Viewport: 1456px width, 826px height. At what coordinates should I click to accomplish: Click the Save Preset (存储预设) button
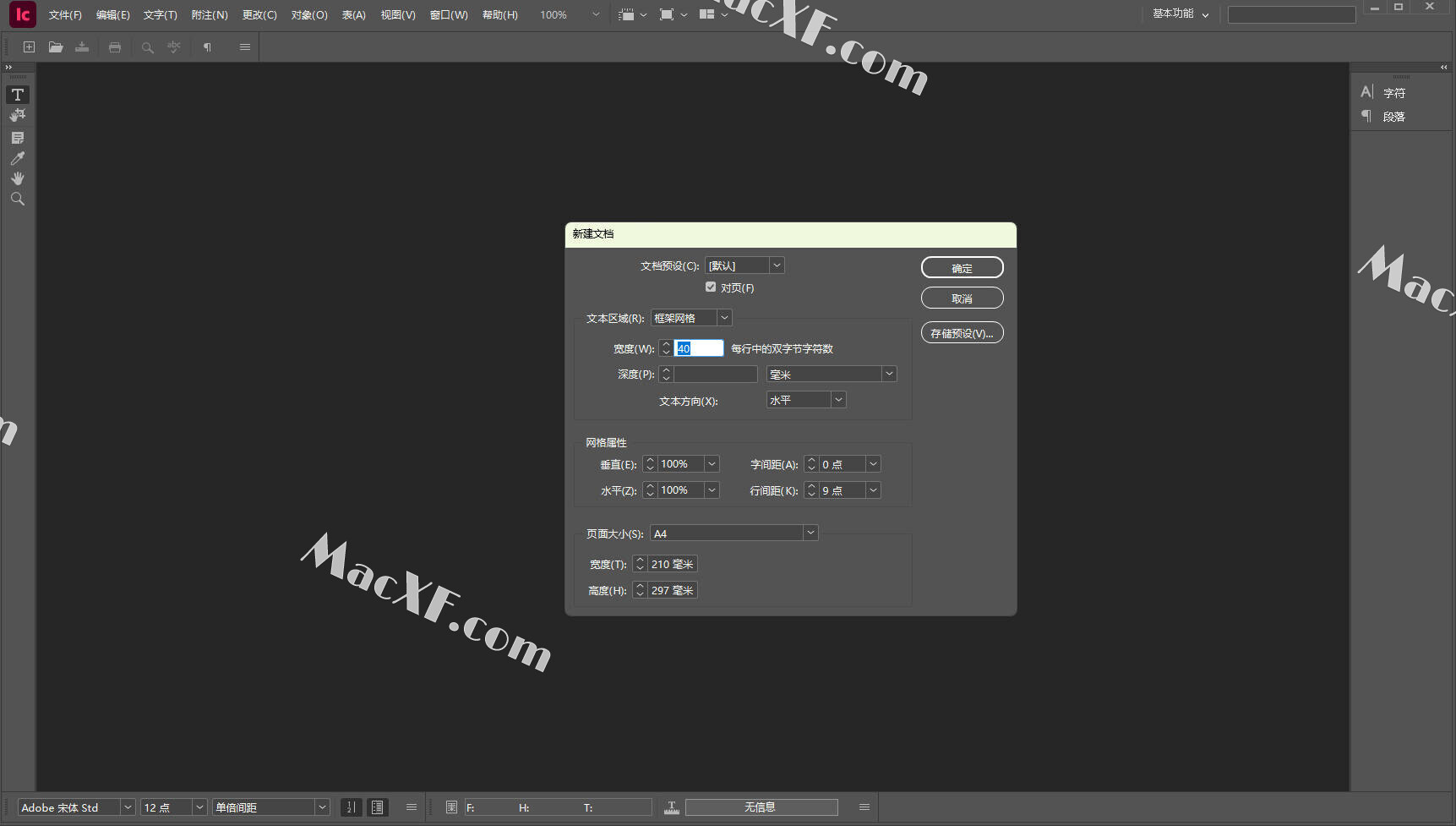coord(962,333)
